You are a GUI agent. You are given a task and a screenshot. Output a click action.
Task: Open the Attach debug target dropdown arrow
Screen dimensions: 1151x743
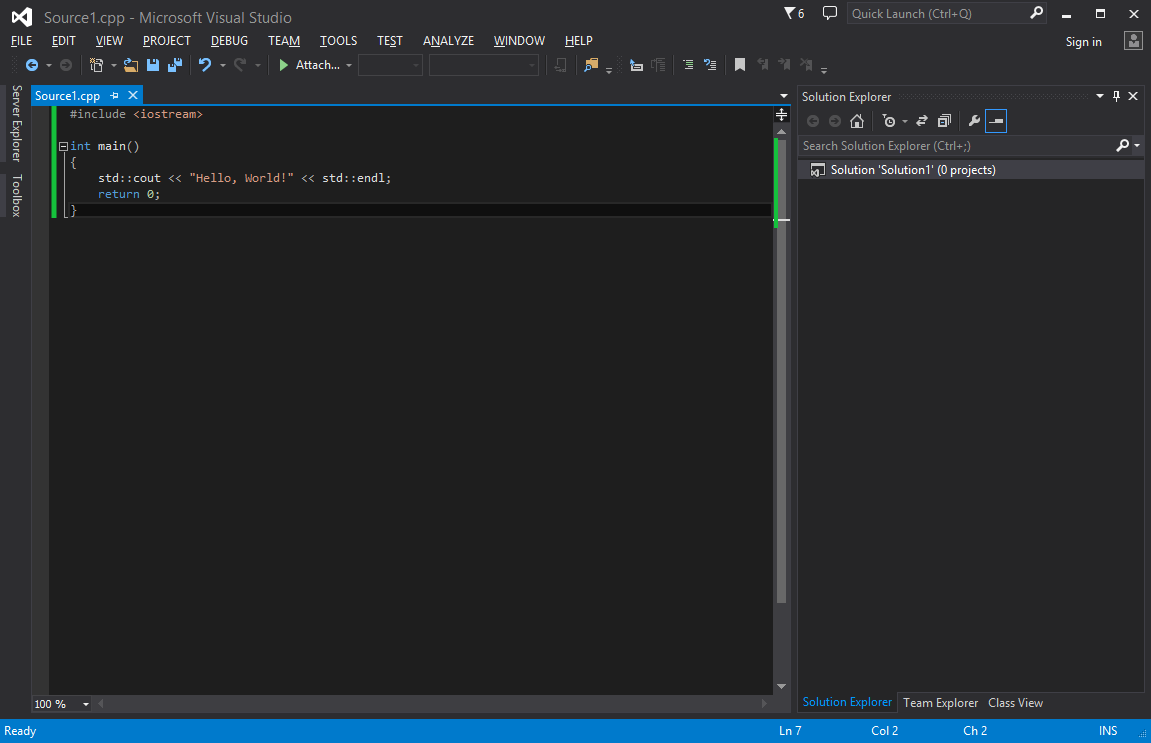(349, 65)
